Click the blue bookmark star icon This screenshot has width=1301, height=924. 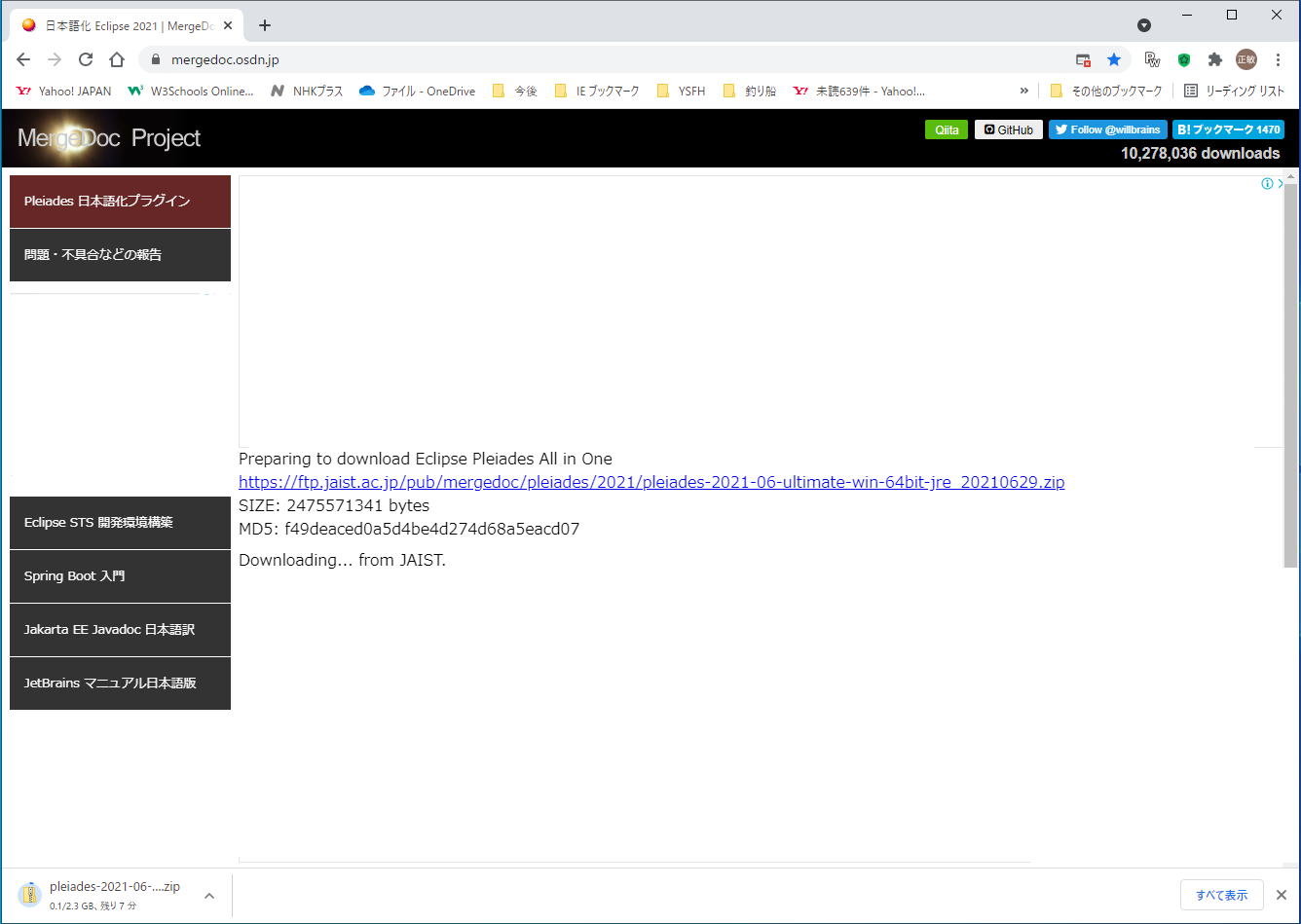click(x=1114, y=59)
